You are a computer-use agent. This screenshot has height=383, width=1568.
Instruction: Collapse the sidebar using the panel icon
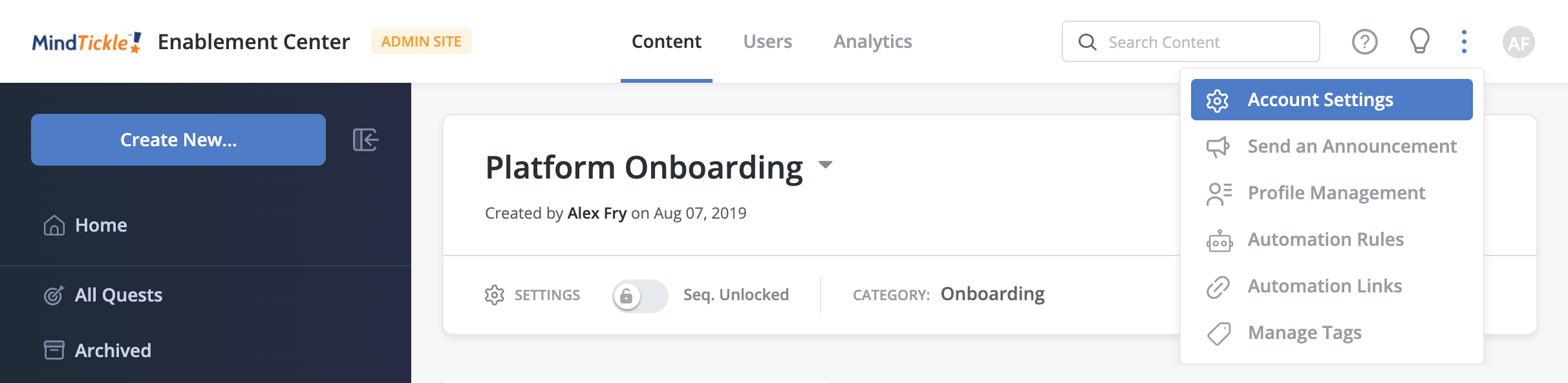click(x=365, y=140)
